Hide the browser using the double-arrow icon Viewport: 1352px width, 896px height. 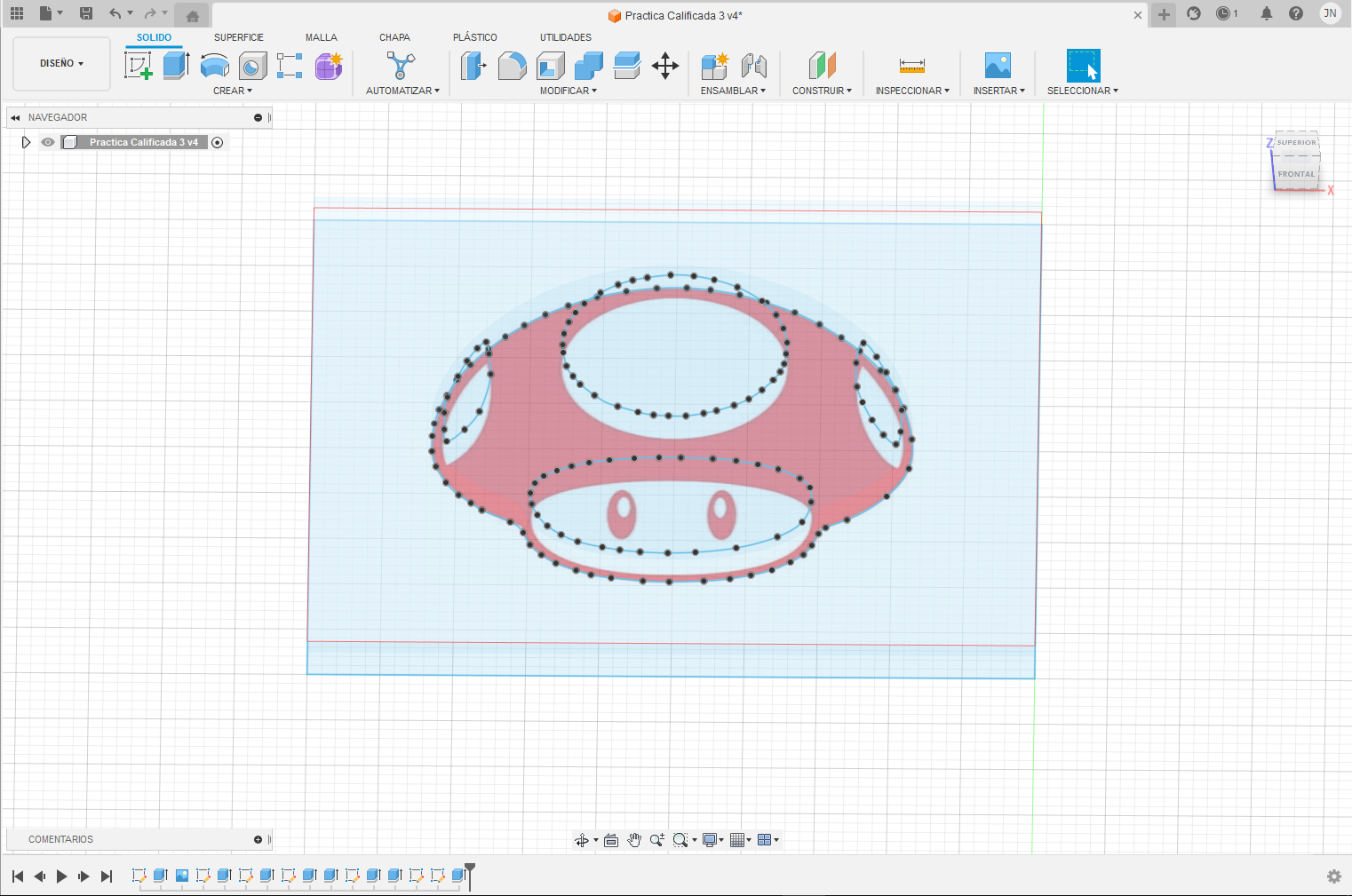pyautogui.click(x=15, y=117)
